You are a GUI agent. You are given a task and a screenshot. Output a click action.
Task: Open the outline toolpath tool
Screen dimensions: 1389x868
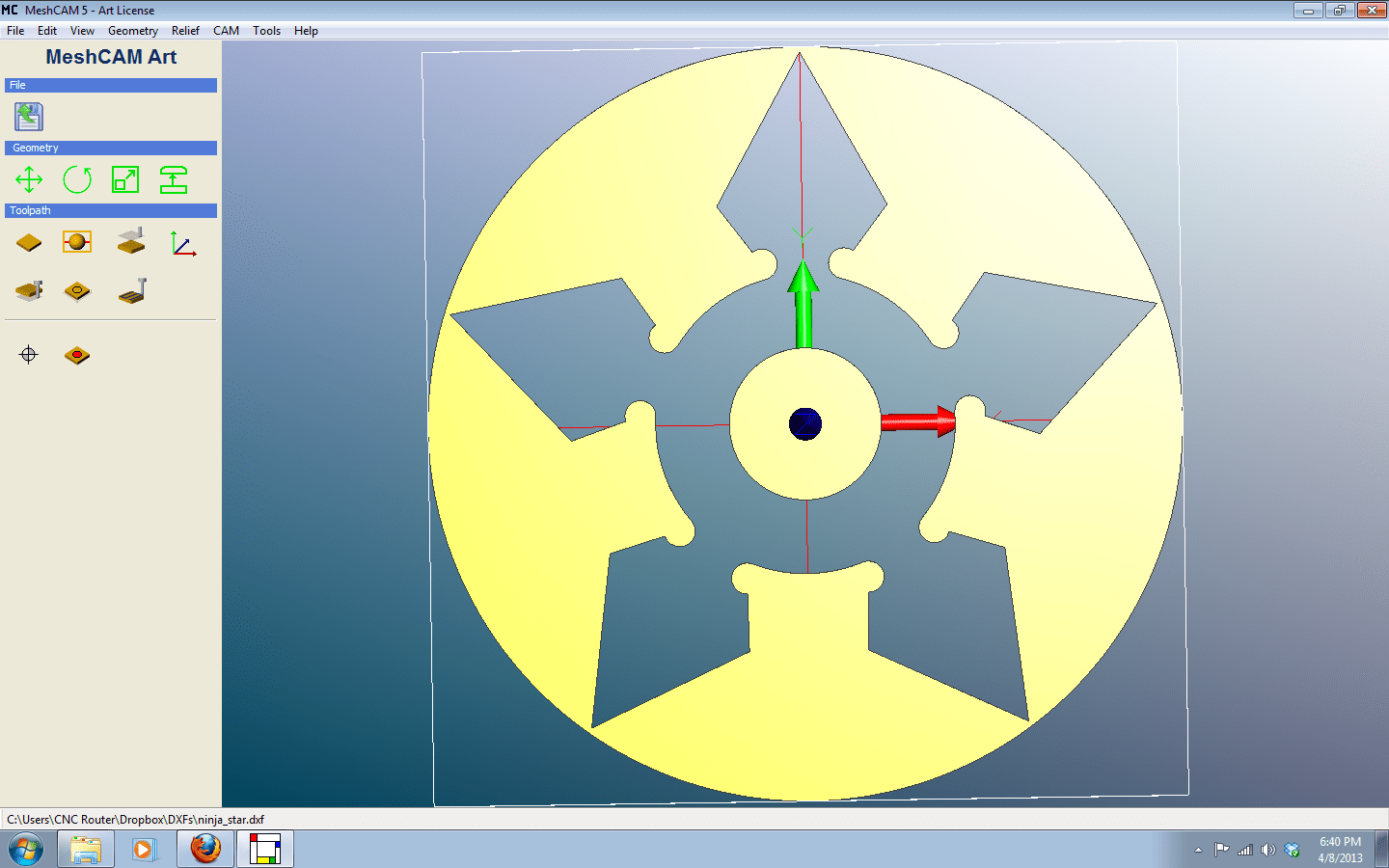click(77, 291)
